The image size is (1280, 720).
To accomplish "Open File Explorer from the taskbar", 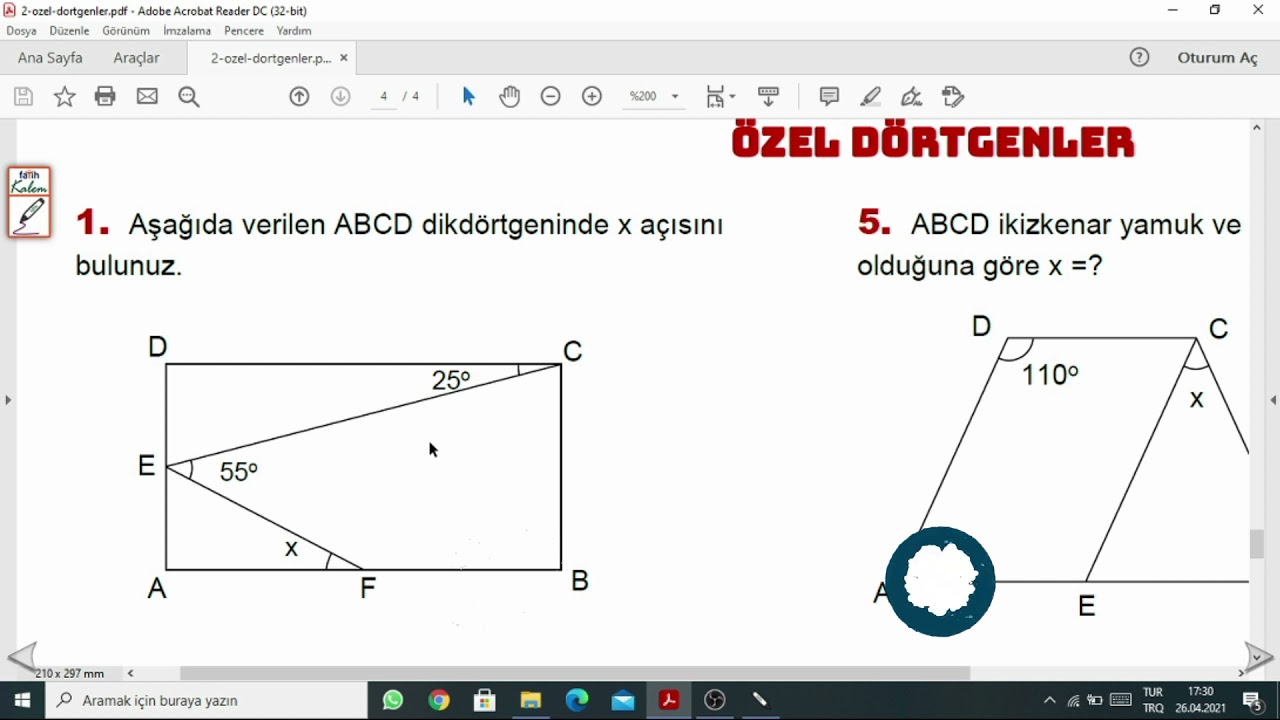I will coord(531,701).
